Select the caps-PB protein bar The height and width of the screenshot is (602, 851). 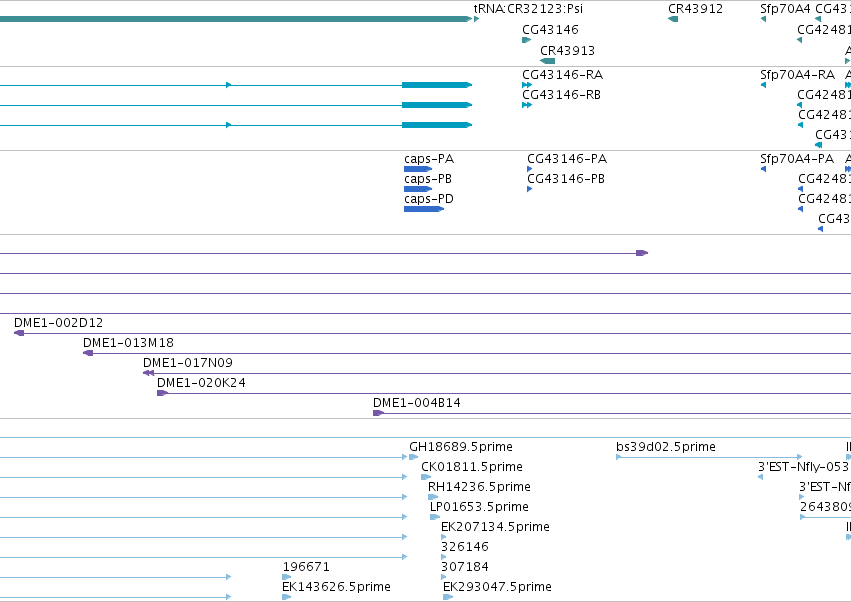pyautogui.click(x=418, y=189)
